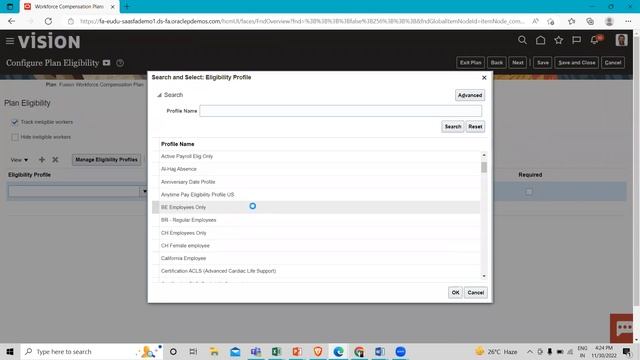Go back in the browser
The width and height of the screenshot is (640, 360).
coord(11,21)
